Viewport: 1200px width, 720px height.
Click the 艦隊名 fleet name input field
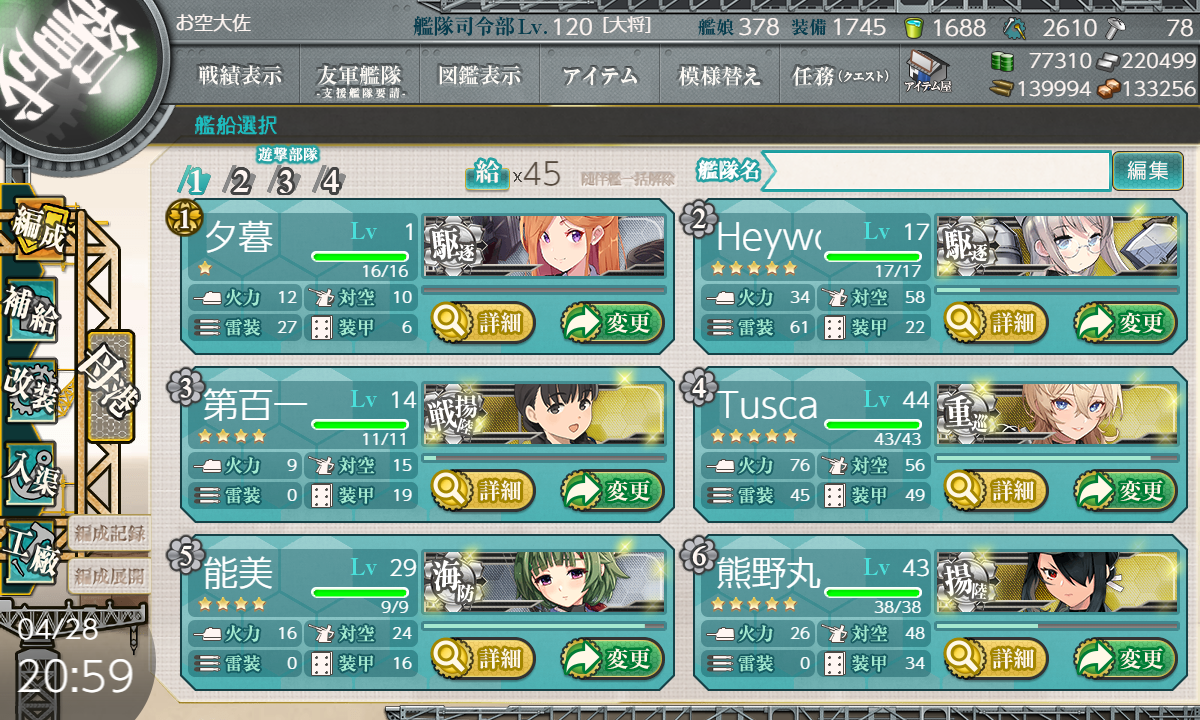[x=936, y=171]
